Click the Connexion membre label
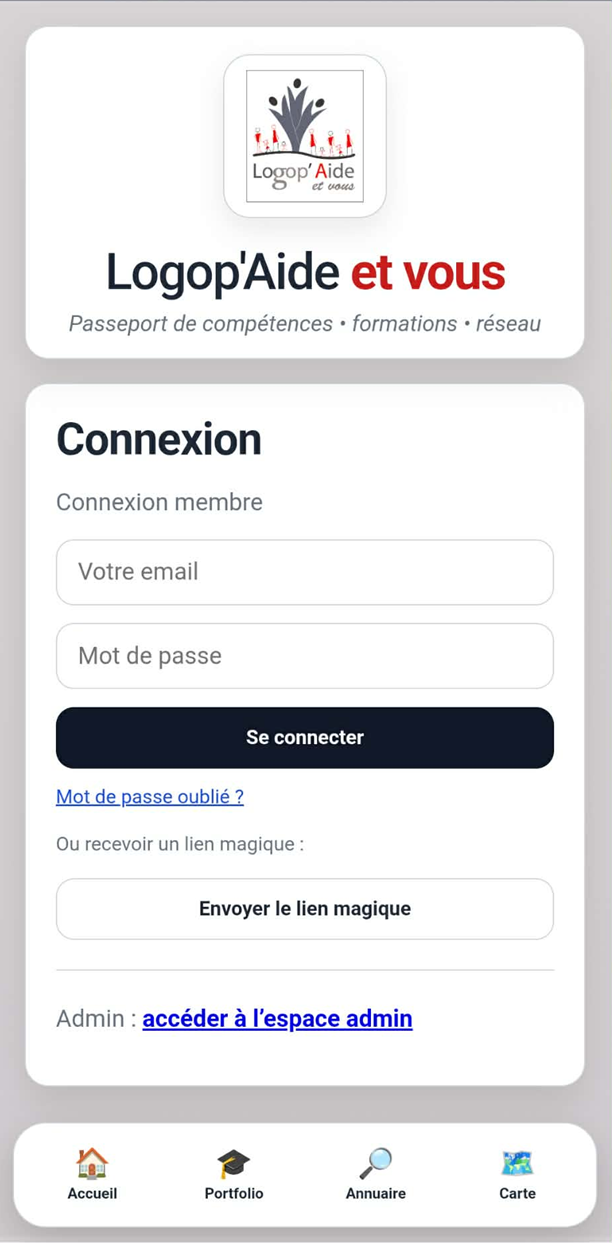 pos(159,502)
